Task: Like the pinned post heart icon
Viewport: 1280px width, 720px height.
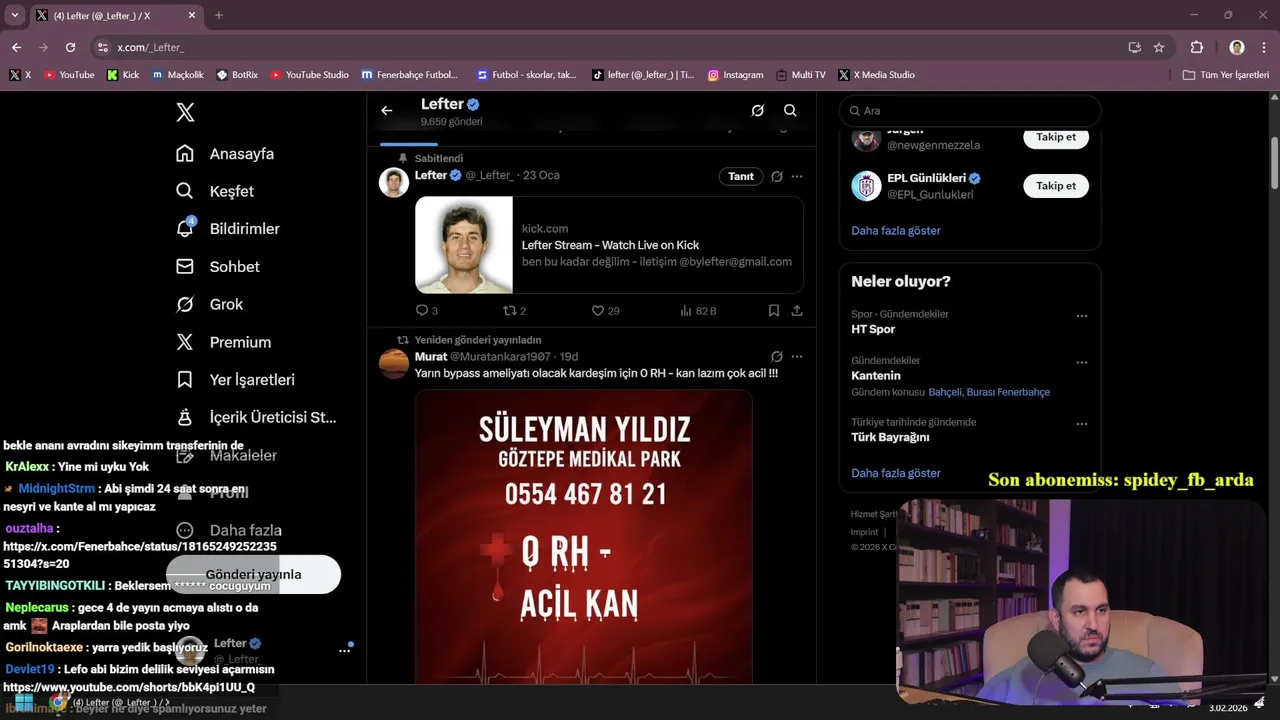Action: (598, 311)
